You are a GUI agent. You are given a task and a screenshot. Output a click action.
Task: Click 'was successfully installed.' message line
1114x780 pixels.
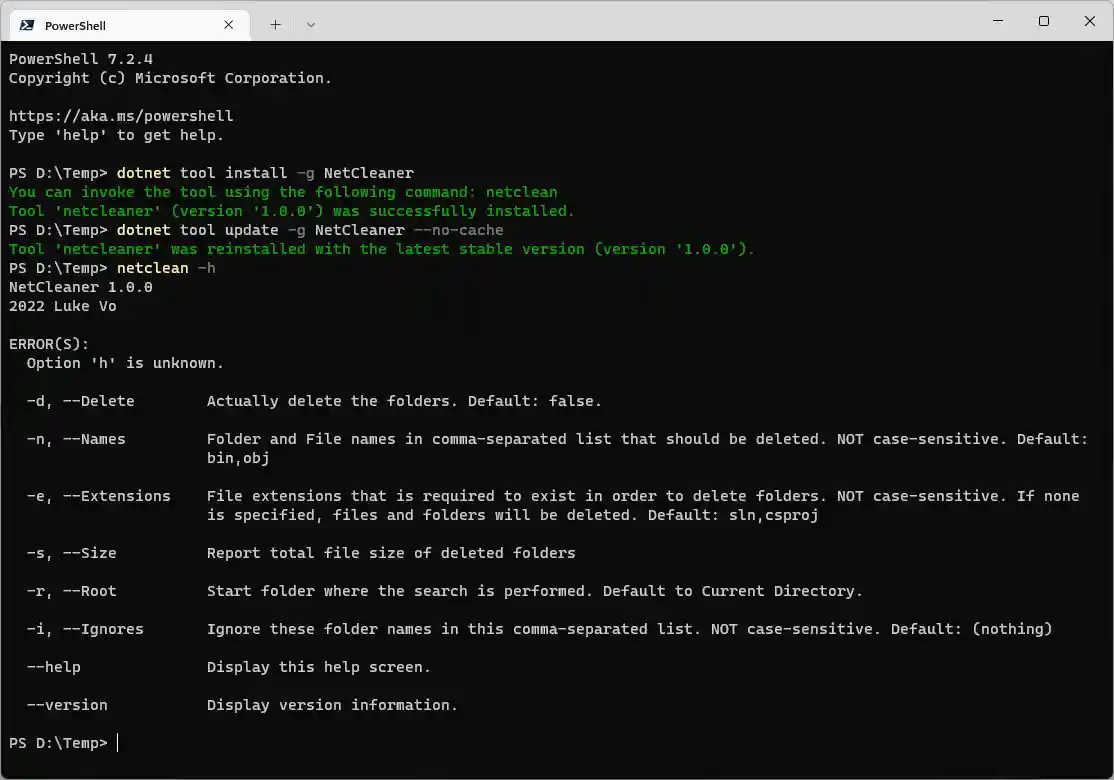[291, 211]
